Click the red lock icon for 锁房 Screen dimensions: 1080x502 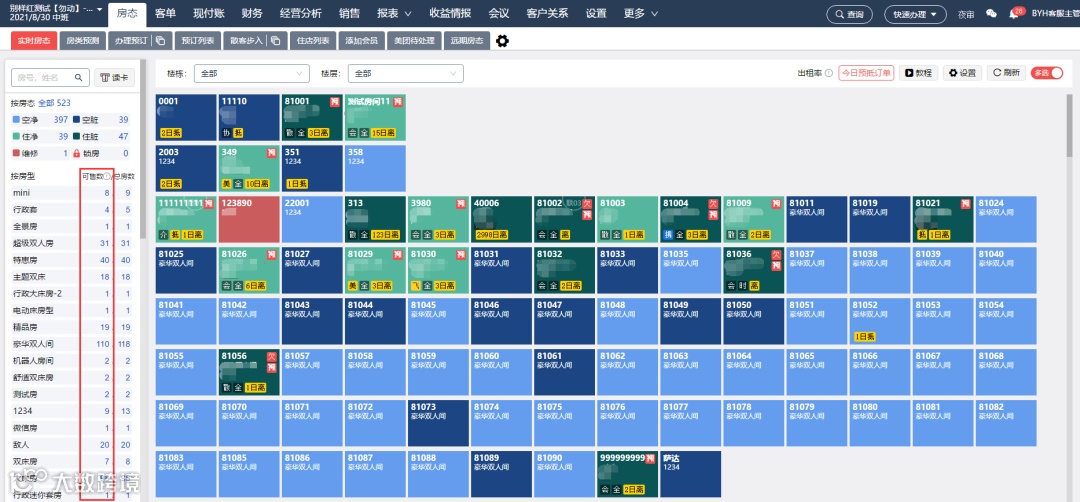coord(76,154)
